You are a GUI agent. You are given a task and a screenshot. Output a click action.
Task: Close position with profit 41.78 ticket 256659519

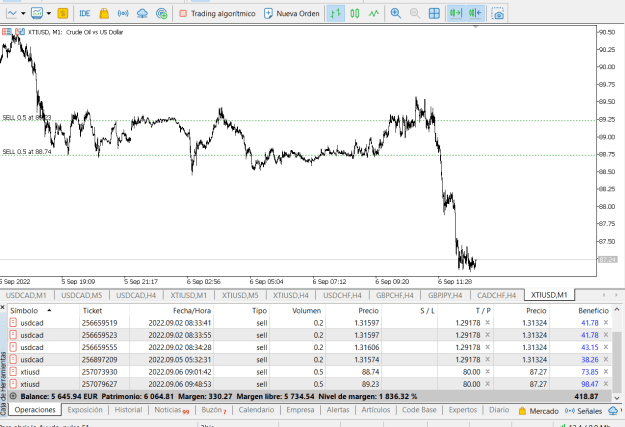pos(605,323)
